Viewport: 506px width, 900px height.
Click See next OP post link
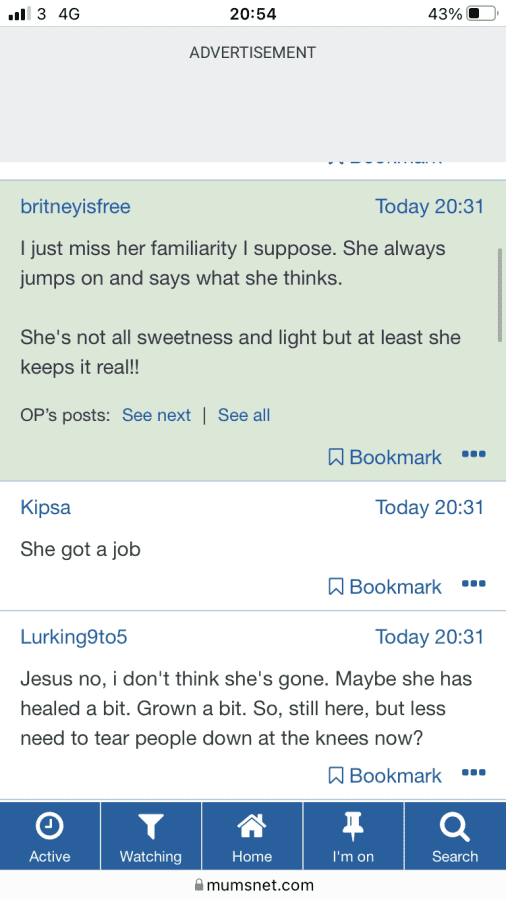pyautogui.click(x=157, y=415)
